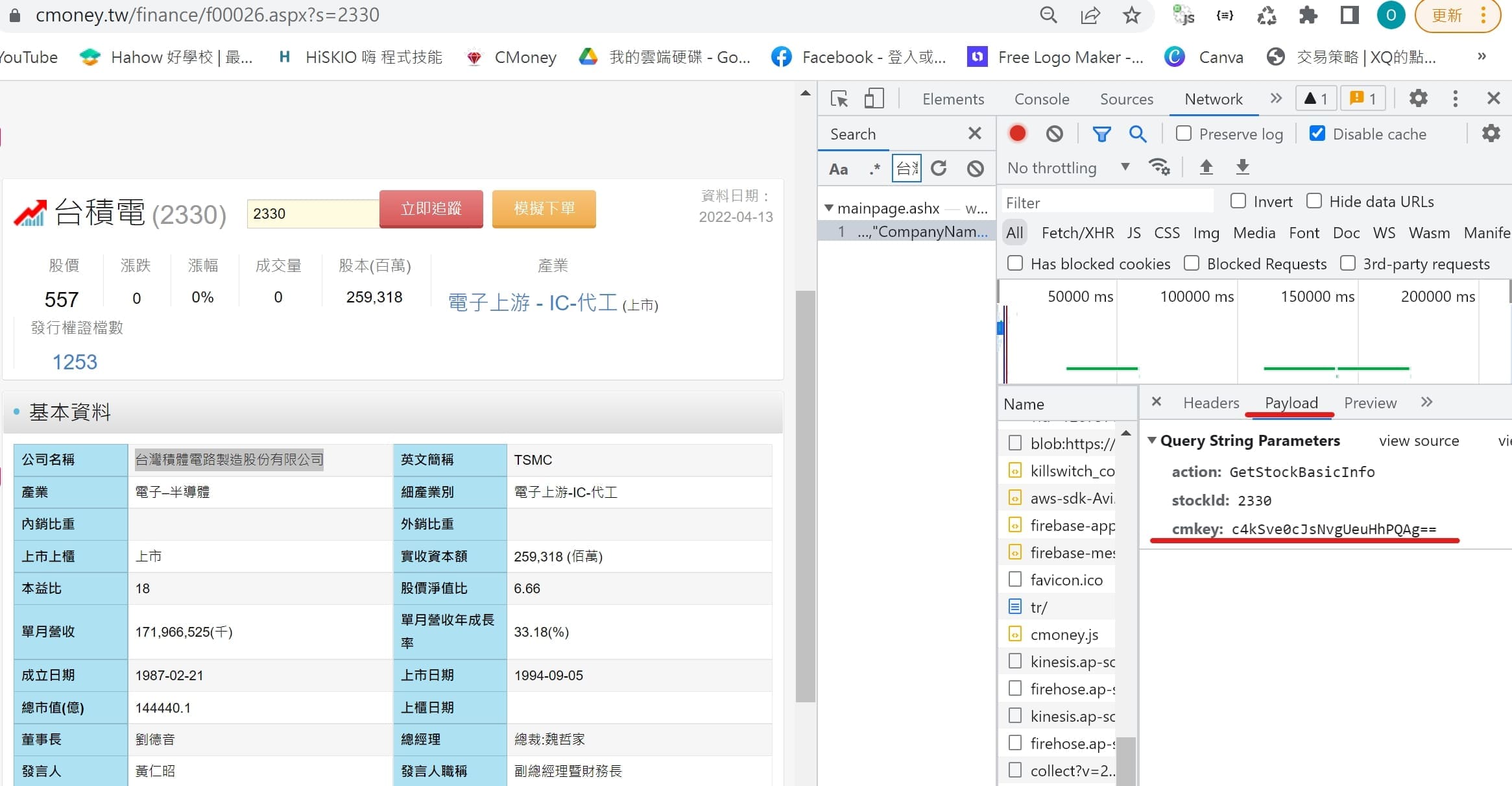Open network conditions wifi-gear icon
Screen dimensions: 1512x786
pos(1159,167)
